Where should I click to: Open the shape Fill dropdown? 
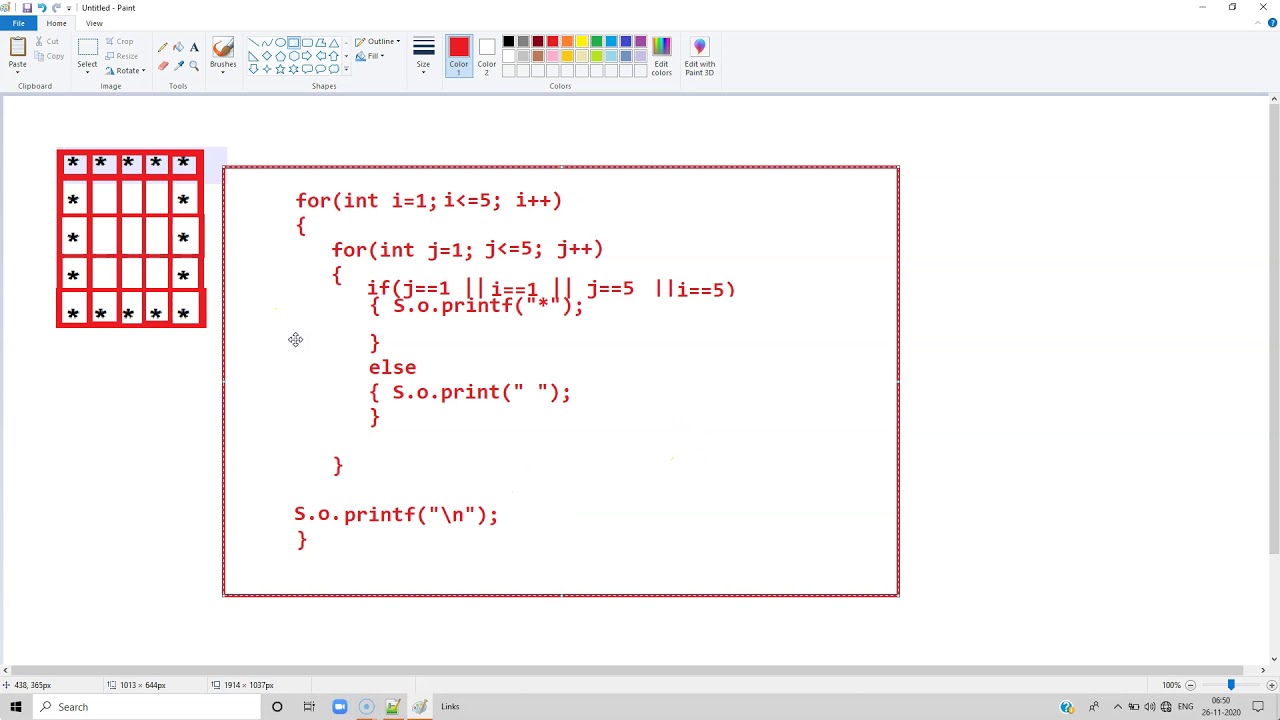click(x=370, y=56)
